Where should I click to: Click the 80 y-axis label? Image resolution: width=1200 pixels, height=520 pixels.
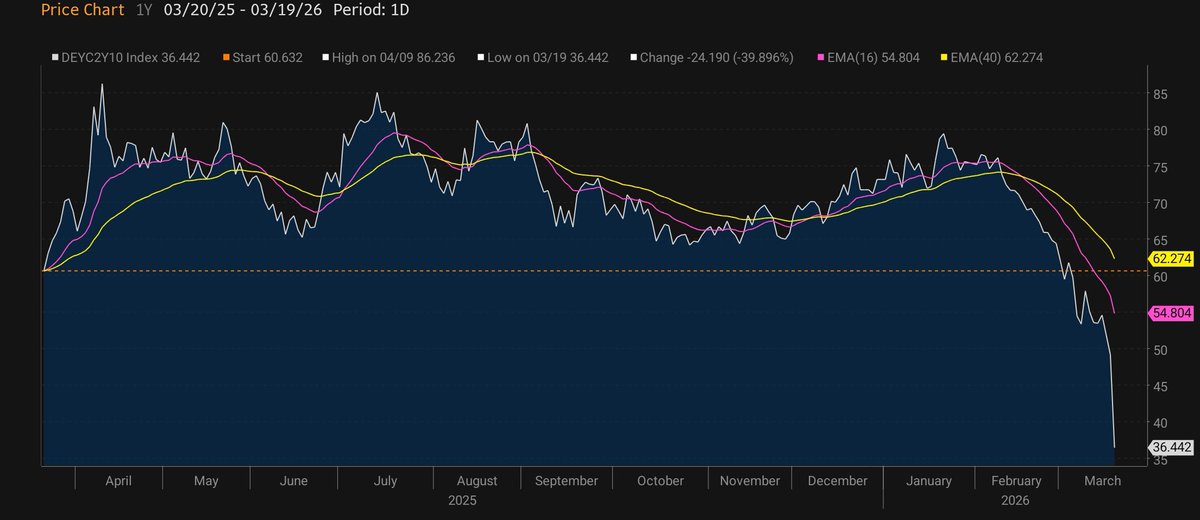click(x=1161, y=130)
